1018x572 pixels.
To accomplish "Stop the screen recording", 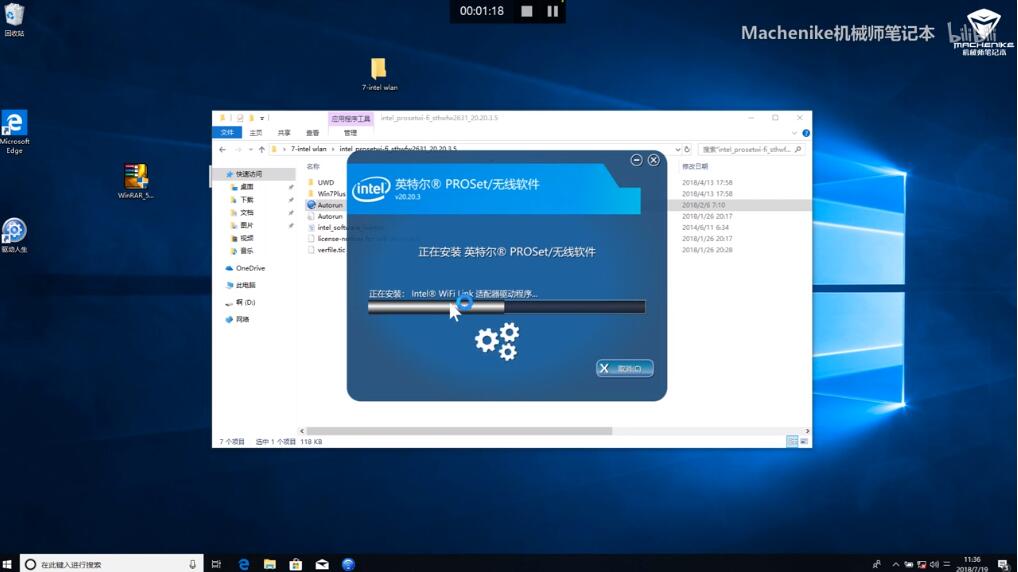I will (527, 11).
